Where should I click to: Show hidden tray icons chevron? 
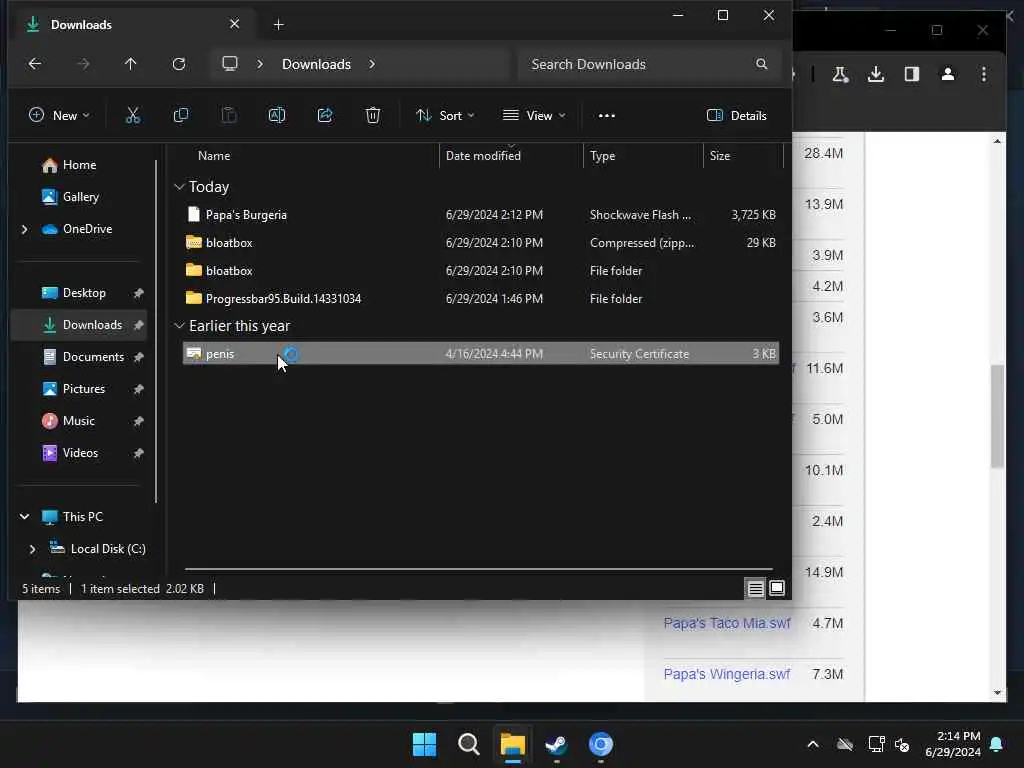coord(813,744)
